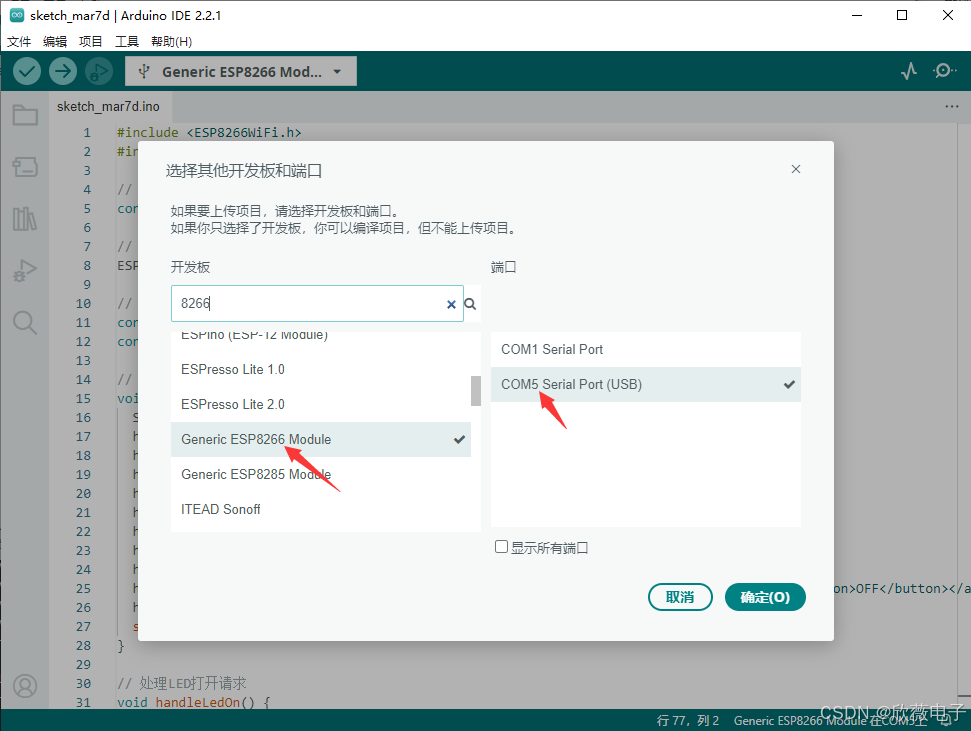Select the sketch_mar7d.ino tab
This screenshot has height=731, width=971.
tap(108, 107)
